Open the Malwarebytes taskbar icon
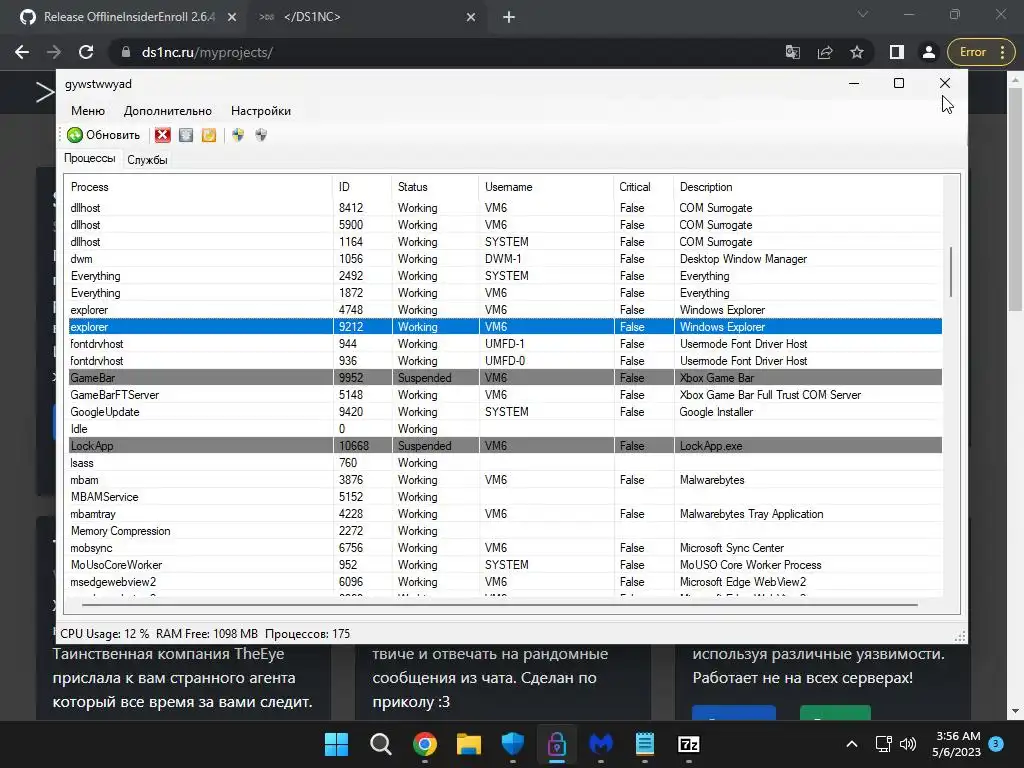 click(601, 744)
